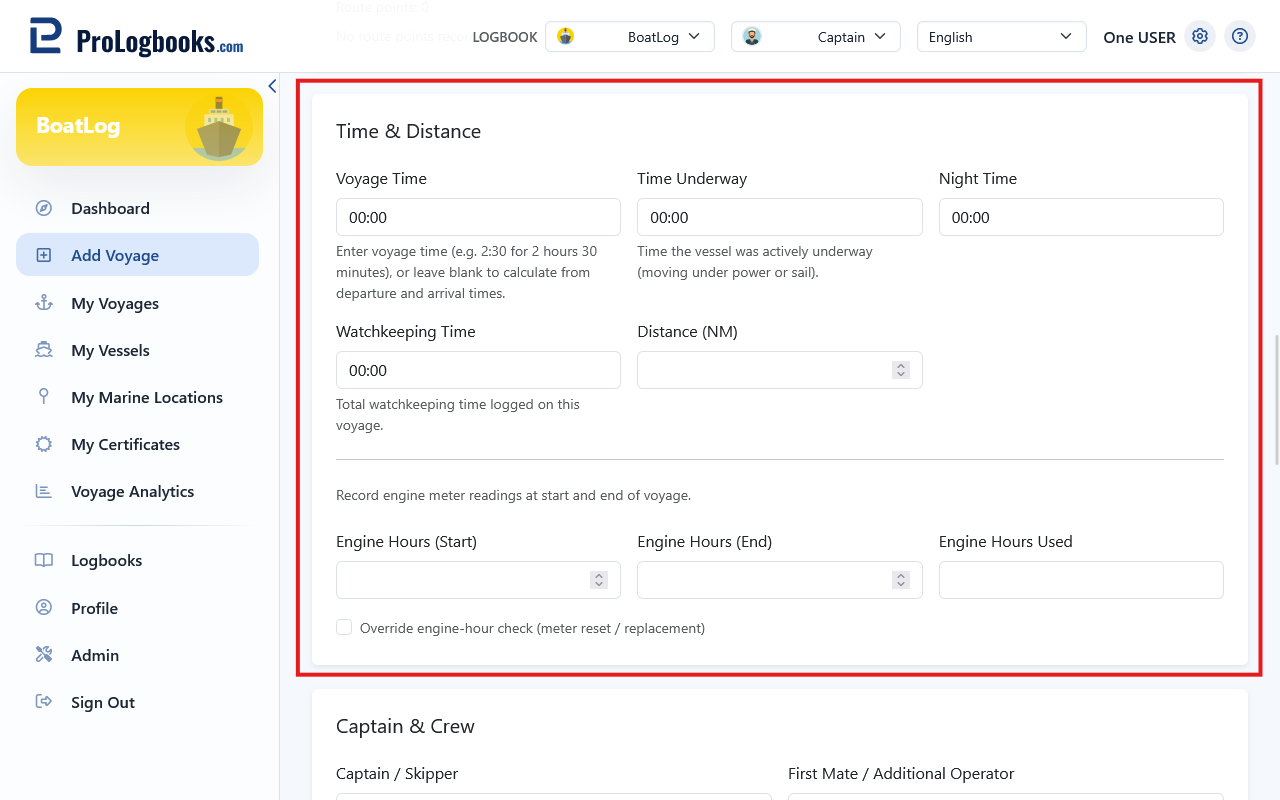Open My Marine Locations page

pyautogui.click(x=137, y=397)
